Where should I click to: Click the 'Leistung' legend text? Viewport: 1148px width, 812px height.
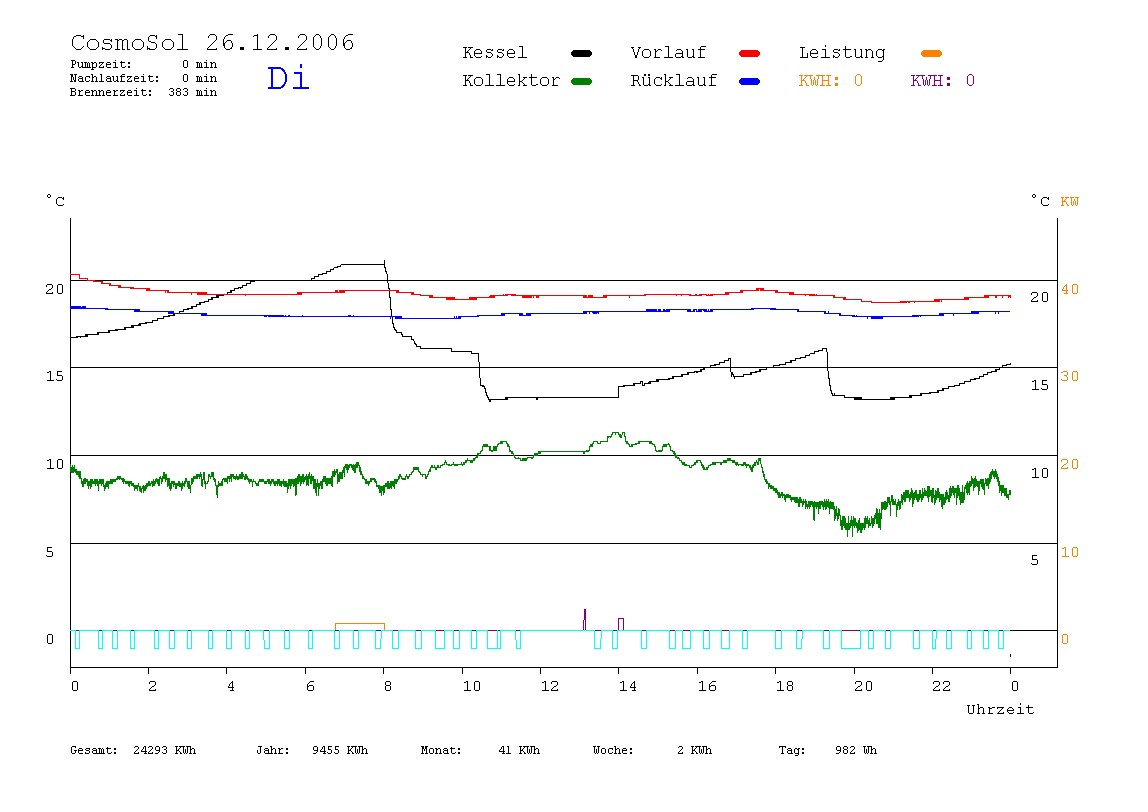tap(842, 53)
